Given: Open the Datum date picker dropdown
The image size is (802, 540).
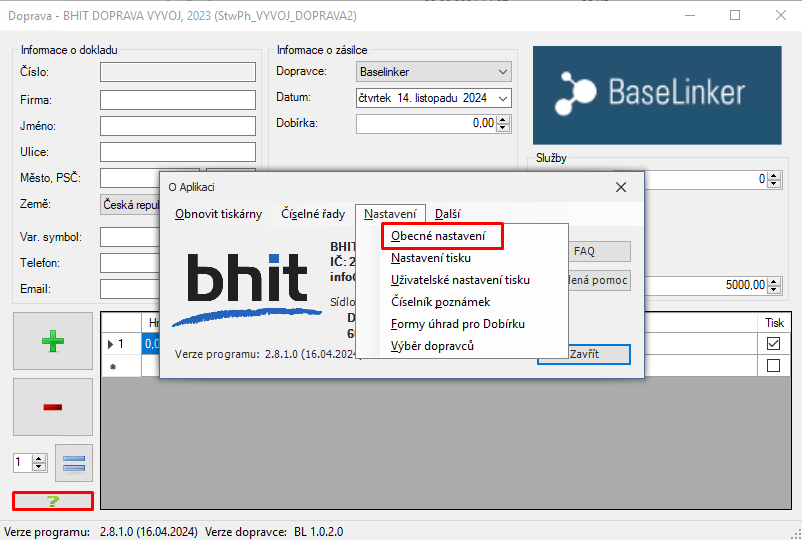Looking at the screenshot, I should [503, 98].
